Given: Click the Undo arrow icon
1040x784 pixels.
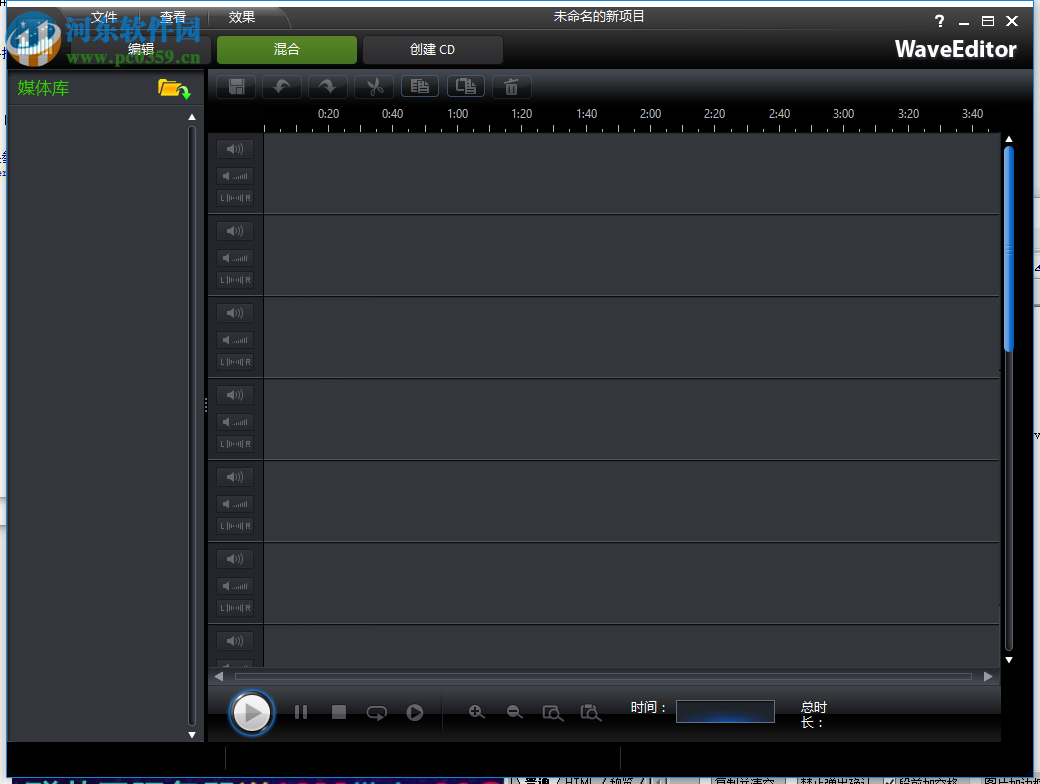Looking at the screenshot, I should tap(281, 86).
